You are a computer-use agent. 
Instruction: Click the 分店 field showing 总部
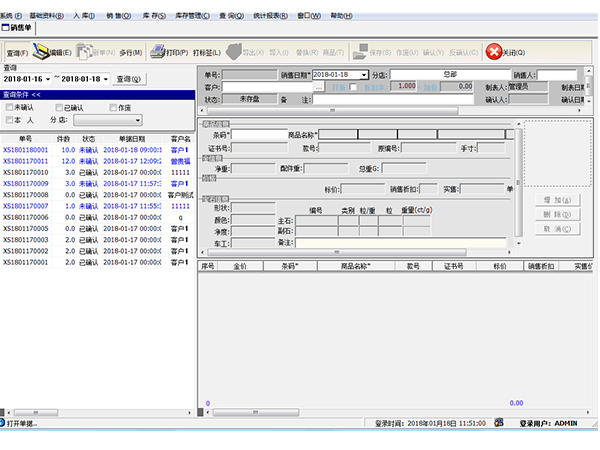pos(450,75)
